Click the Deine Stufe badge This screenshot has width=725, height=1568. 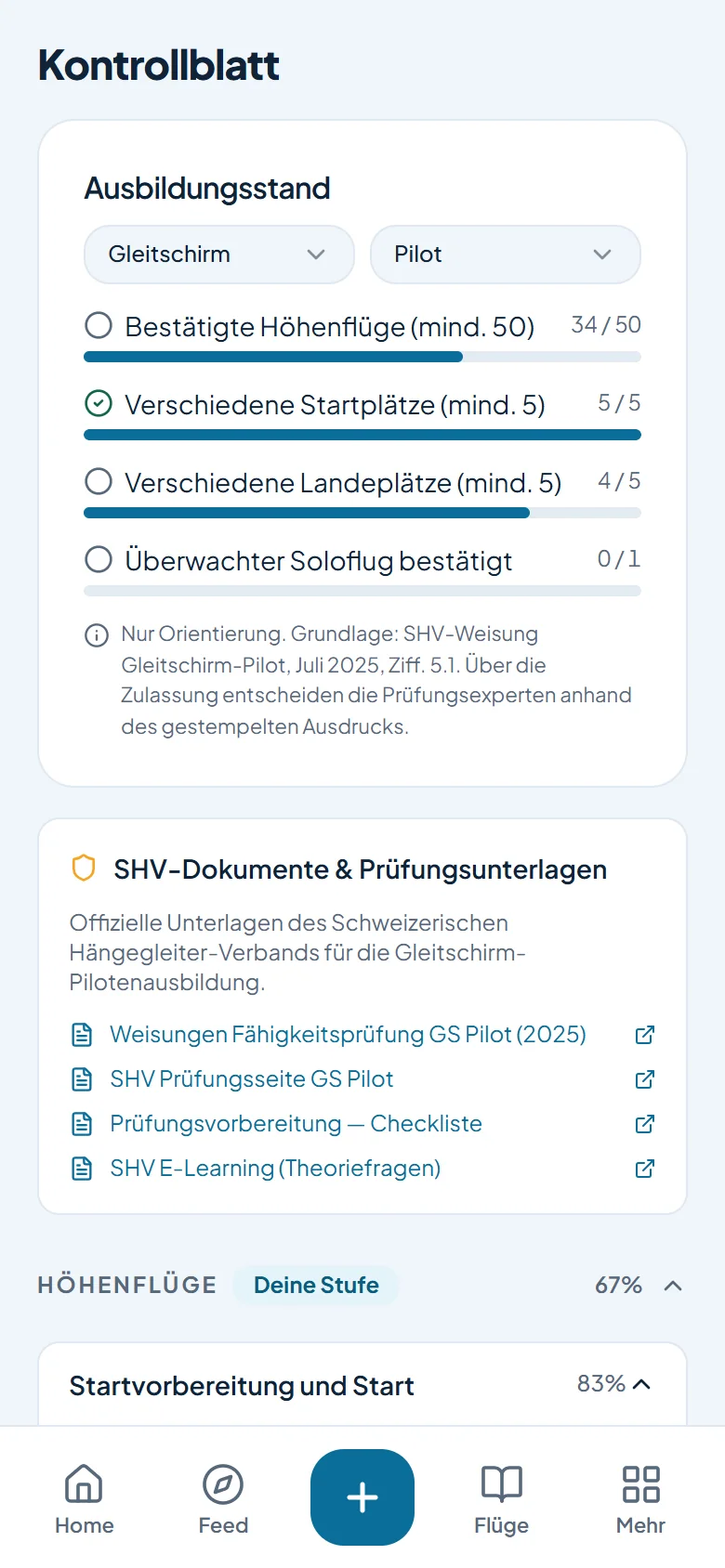point(316,1286)
